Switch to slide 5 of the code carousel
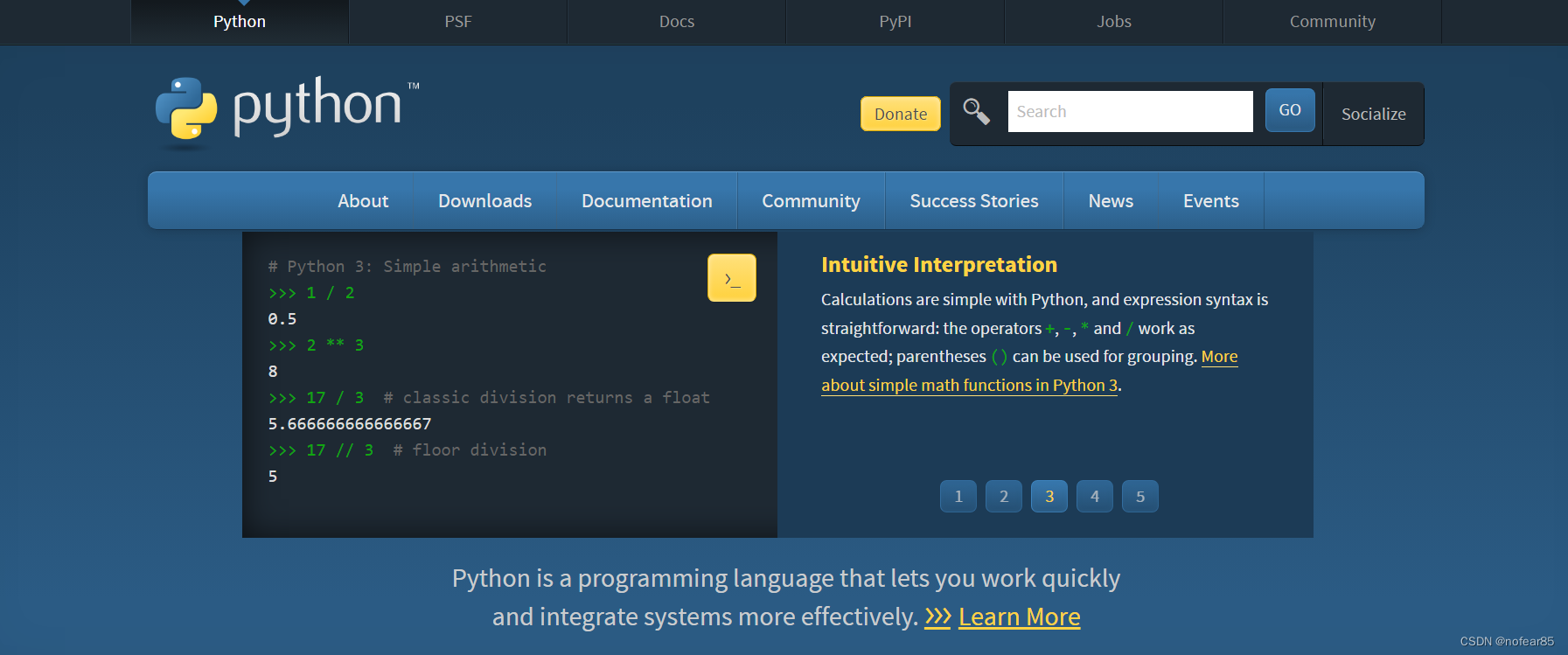Viewport: 1568px width, 655px height. 1140,496
